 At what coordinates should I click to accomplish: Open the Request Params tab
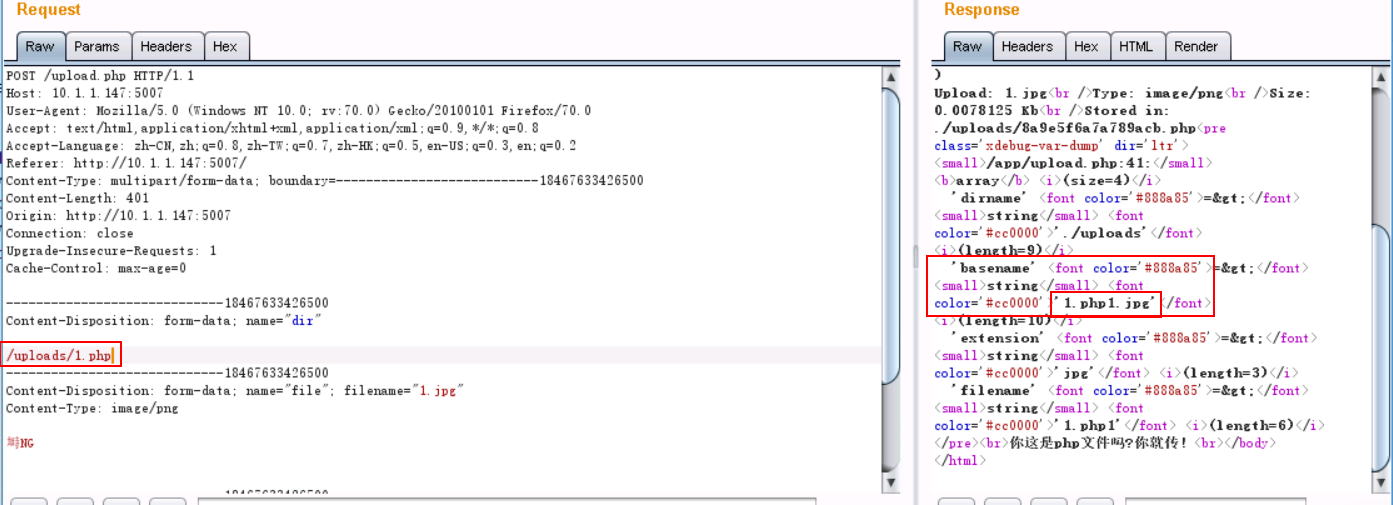pos(97,46)
